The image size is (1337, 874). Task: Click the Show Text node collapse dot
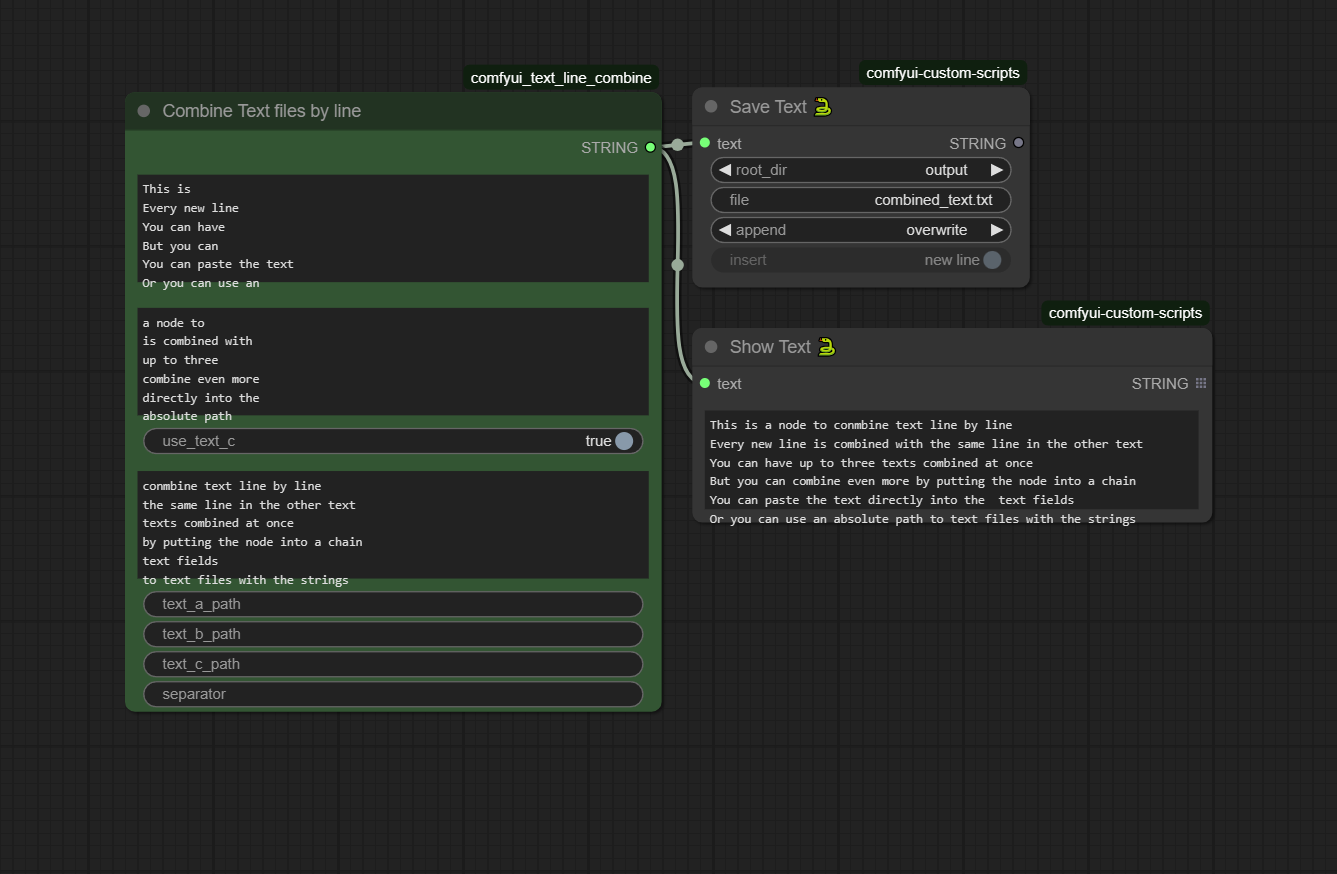coord(711,347)
